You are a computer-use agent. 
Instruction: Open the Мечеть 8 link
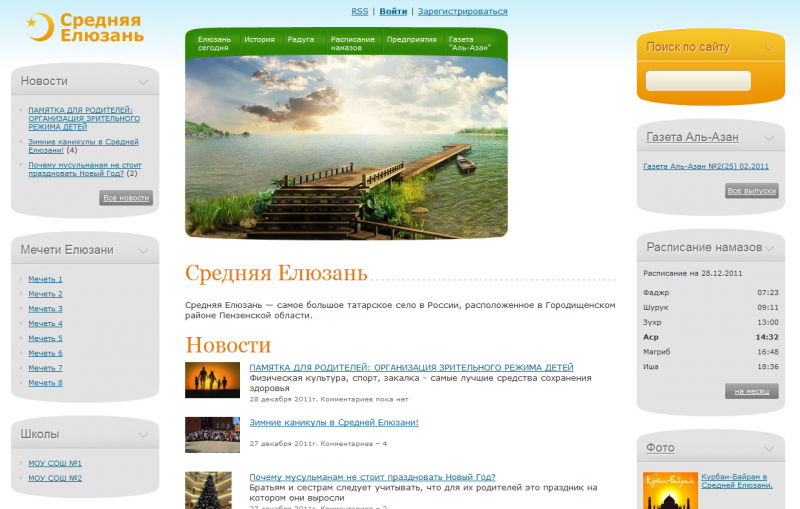[x=45, y=383]
